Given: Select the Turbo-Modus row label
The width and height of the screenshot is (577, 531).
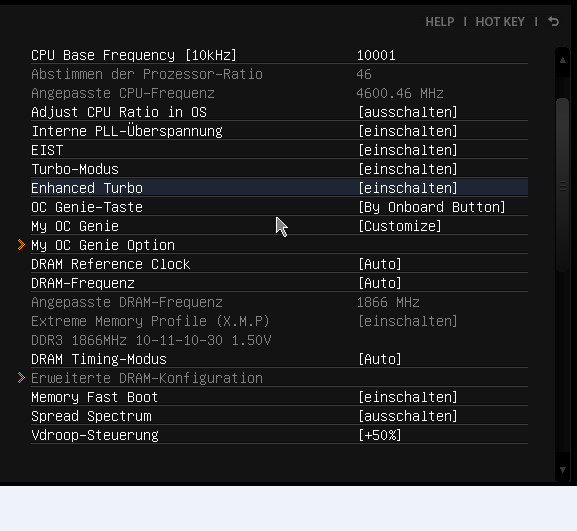Looking at the screenshot, I should [x=75, y=169].
